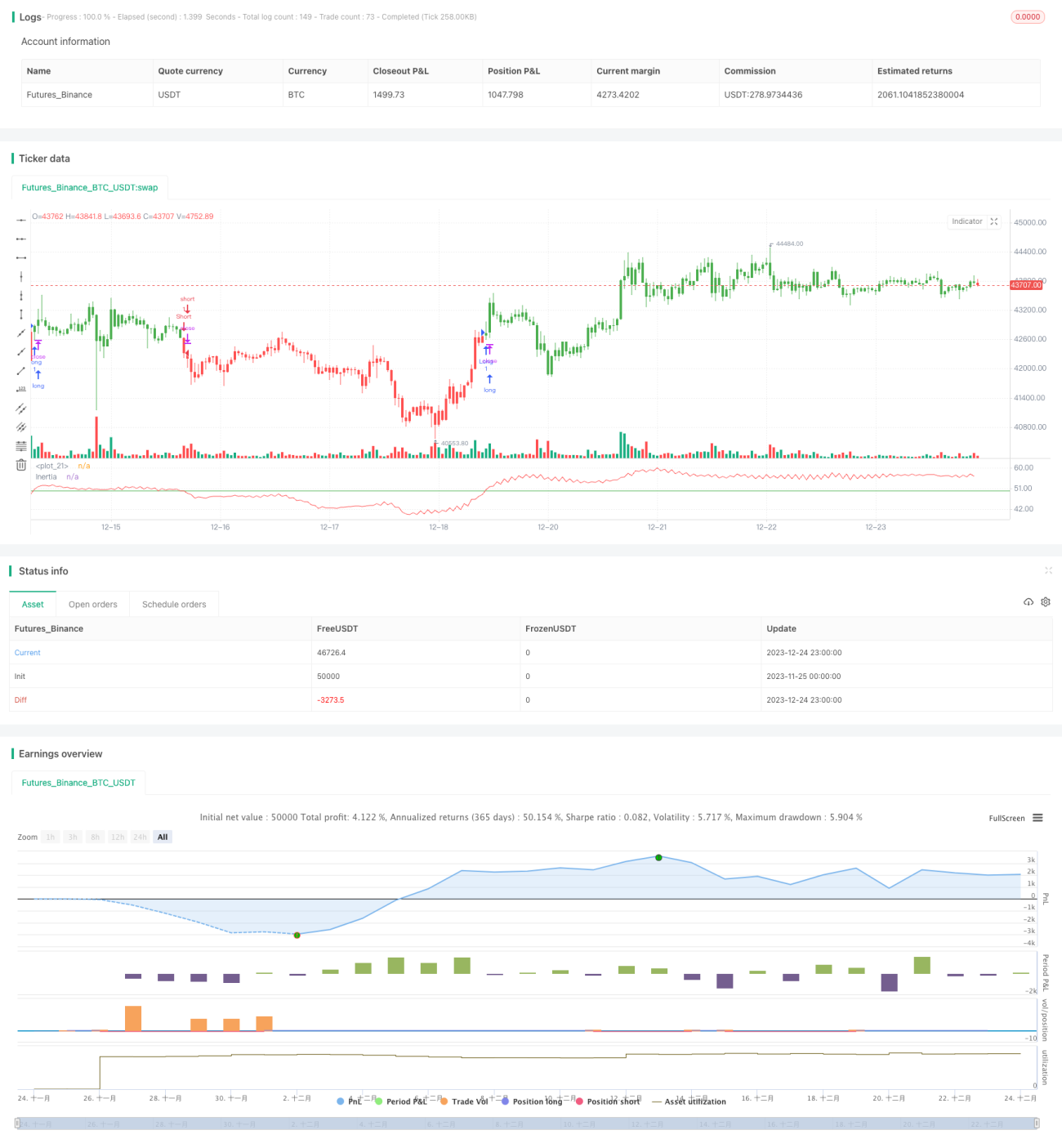Screen dimensions: 1062x1148
Task: Open the gear settings icon in Status info
Action: point(1046,602)
